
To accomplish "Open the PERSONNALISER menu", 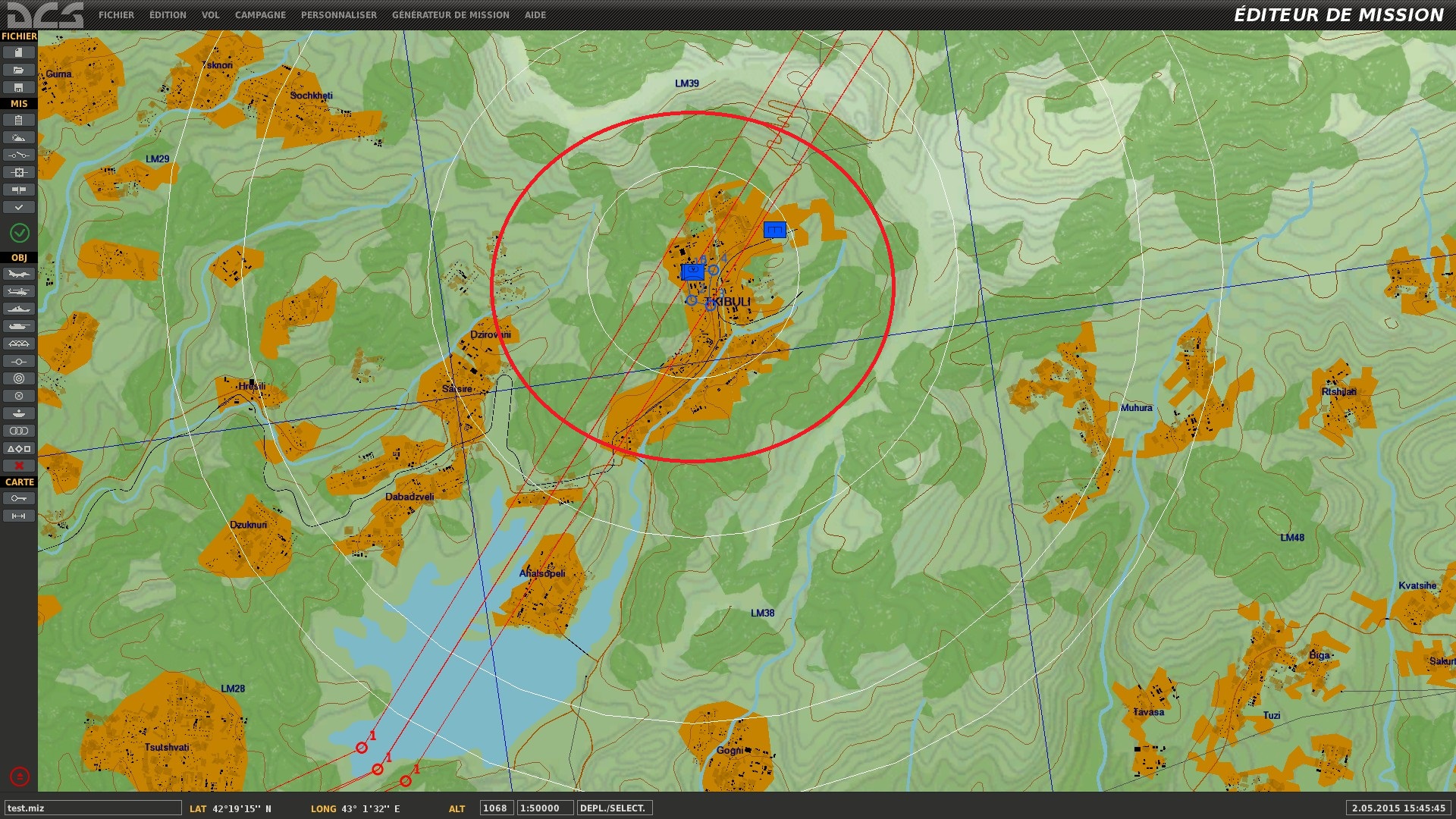I will pos(338,15).
